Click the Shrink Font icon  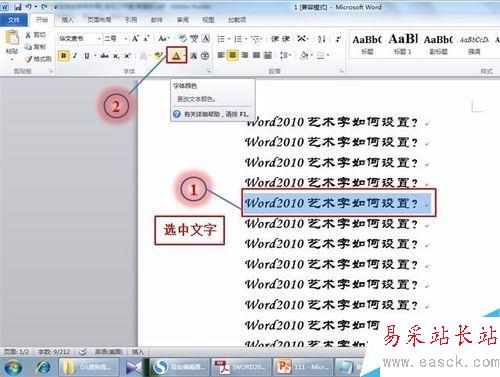click(146, 39)
